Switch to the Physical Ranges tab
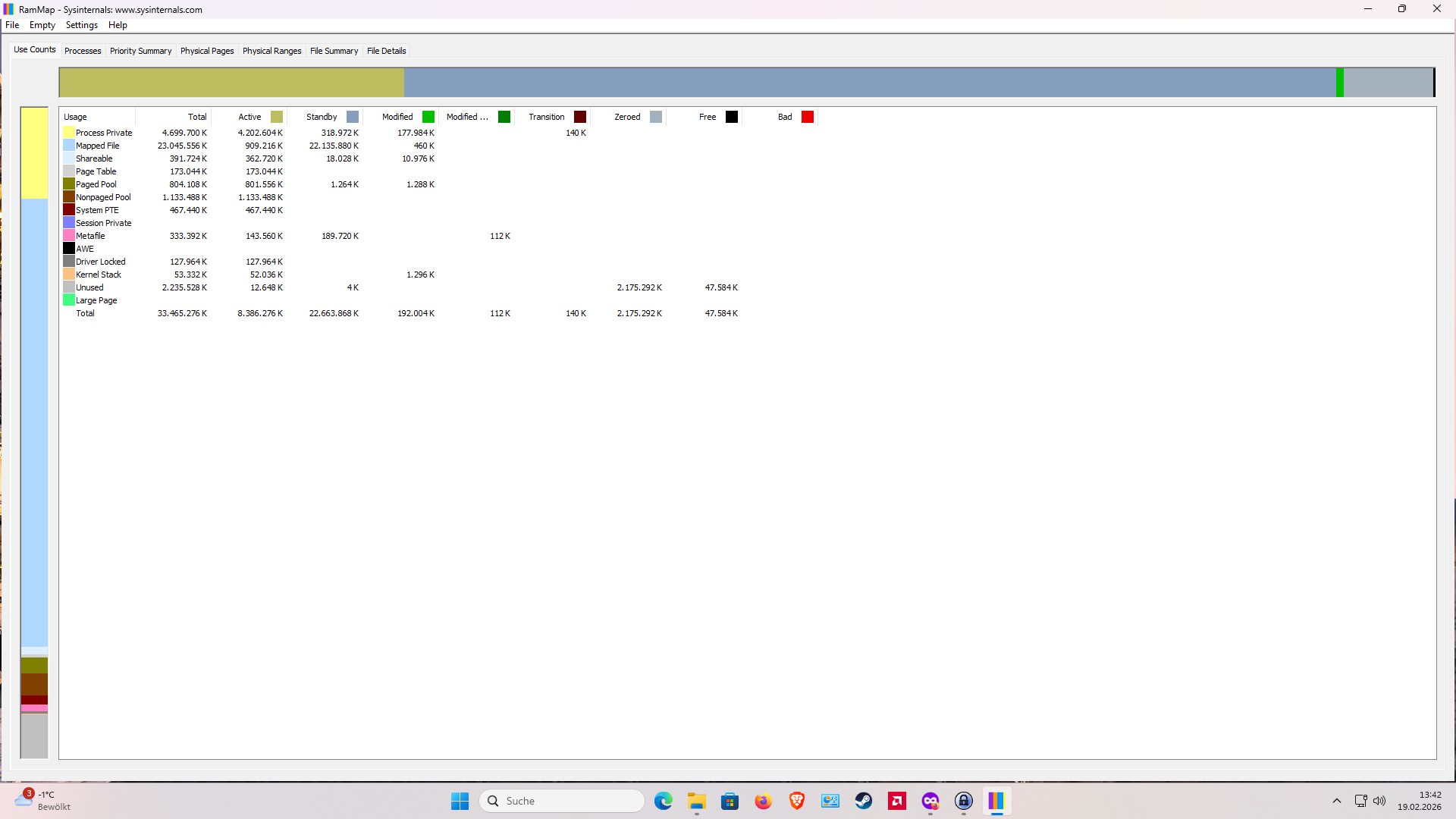The height and width of the screenshot is (819, 1456). click(271, 51)
